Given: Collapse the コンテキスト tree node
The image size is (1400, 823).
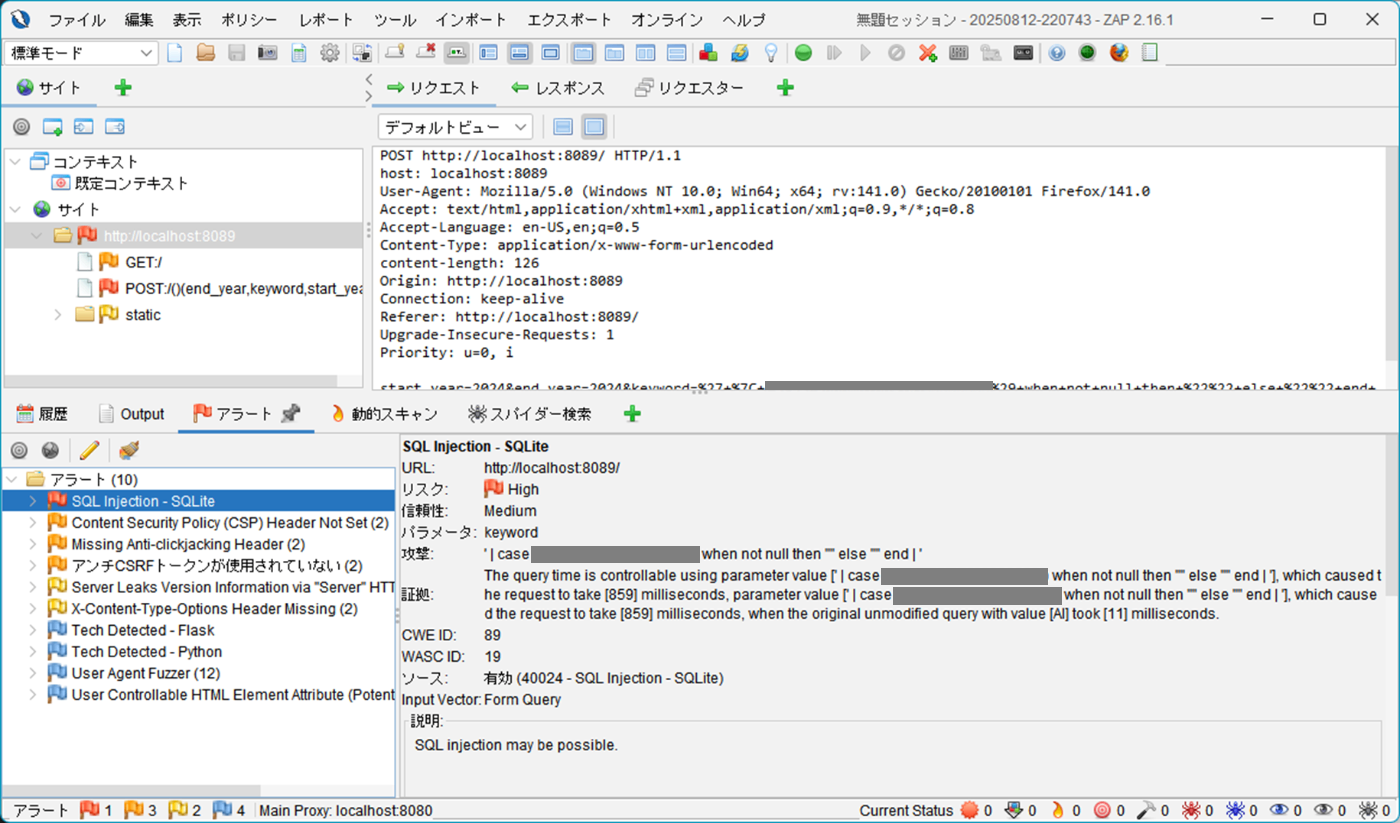Looking at the screenshot, I should [15, 161].
